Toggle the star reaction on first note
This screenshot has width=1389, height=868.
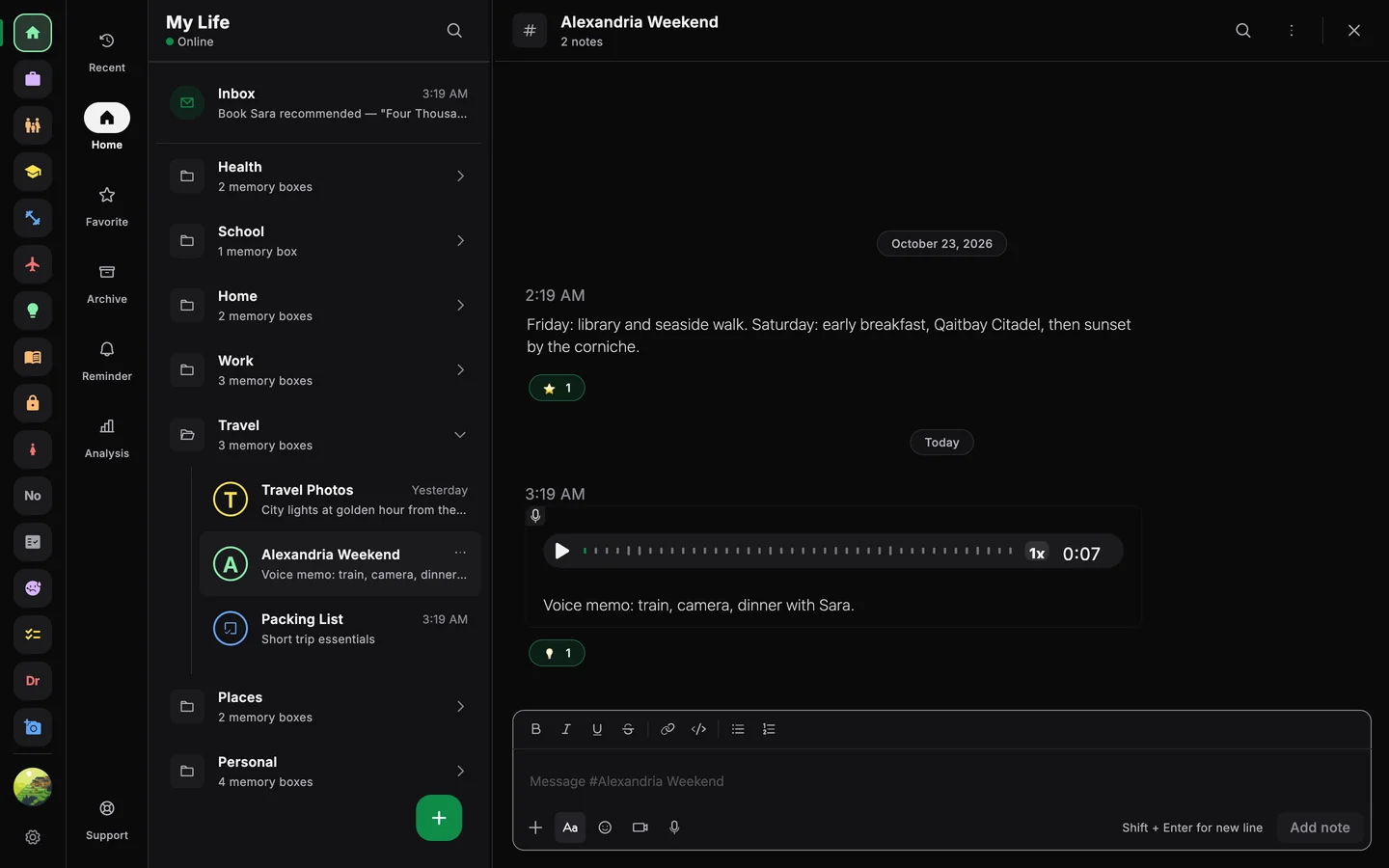(x=557, y=388)
